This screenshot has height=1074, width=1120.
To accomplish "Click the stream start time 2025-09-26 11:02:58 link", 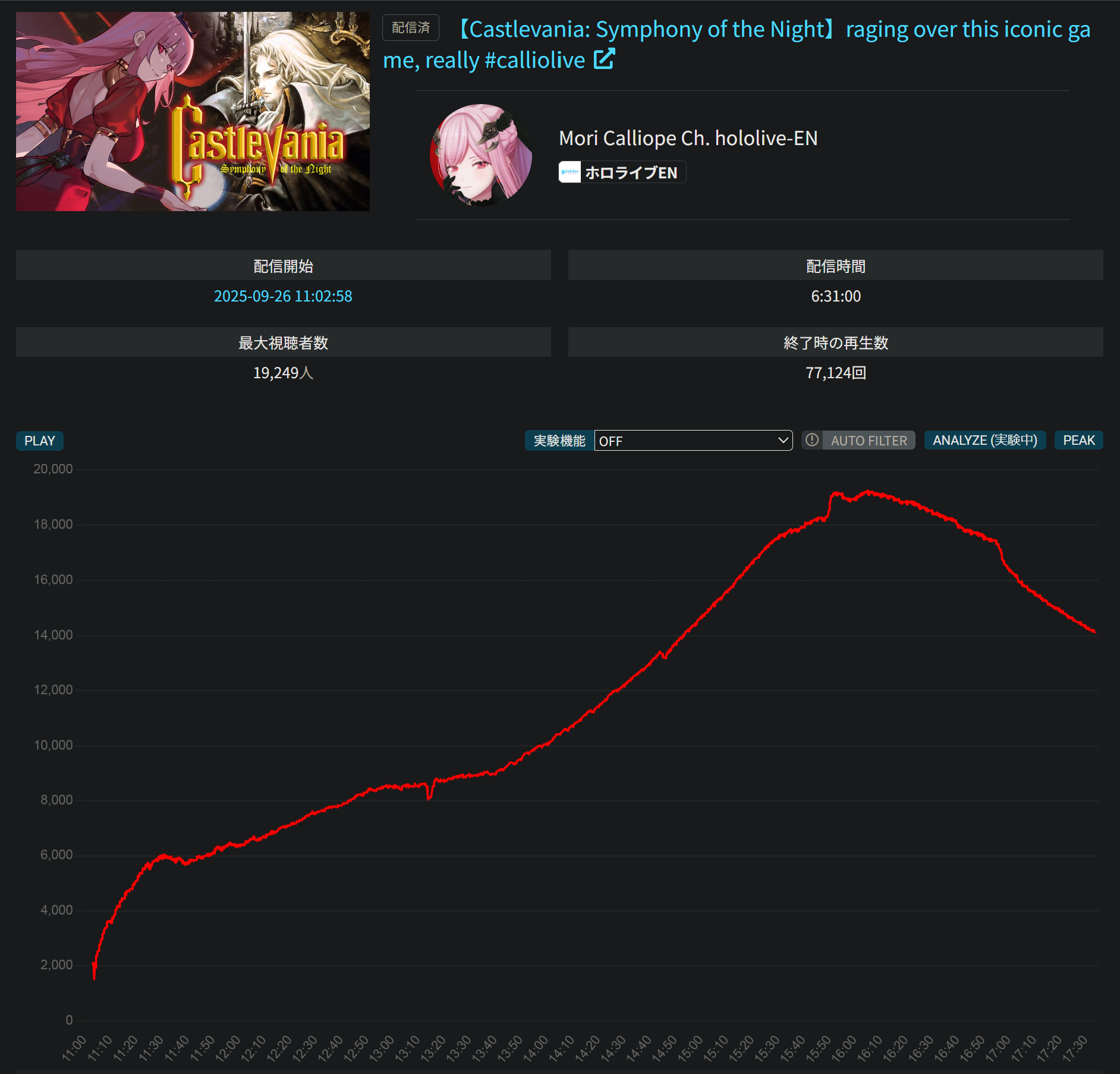I will 283,296.
